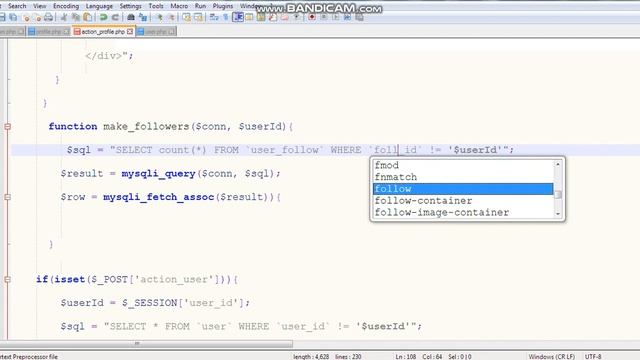Screen dimensions: 640x360
Task: Open the Run menu
Action: click(200, 6)
